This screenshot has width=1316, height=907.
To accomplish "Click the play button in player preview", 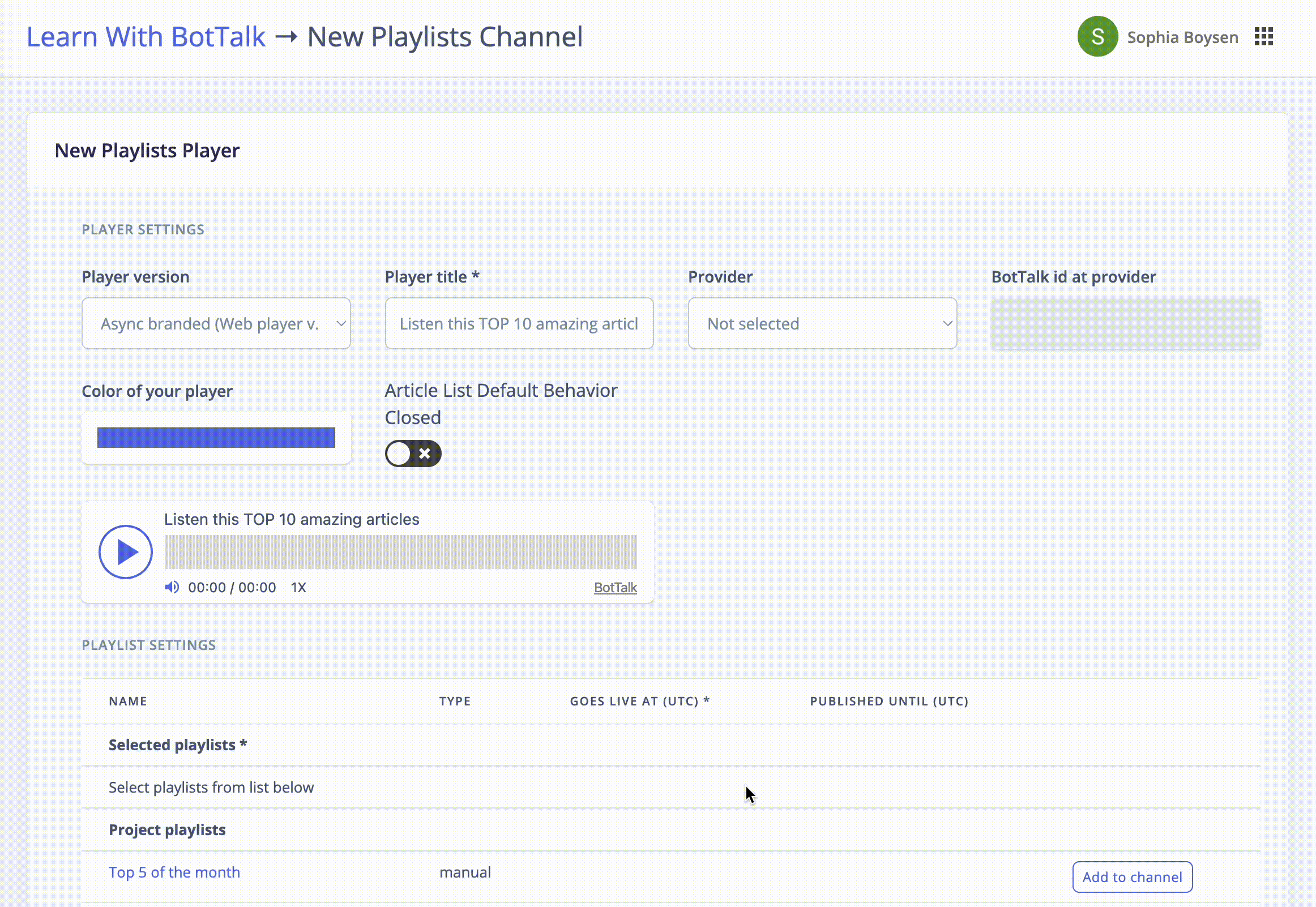I will tap(126, 552).
